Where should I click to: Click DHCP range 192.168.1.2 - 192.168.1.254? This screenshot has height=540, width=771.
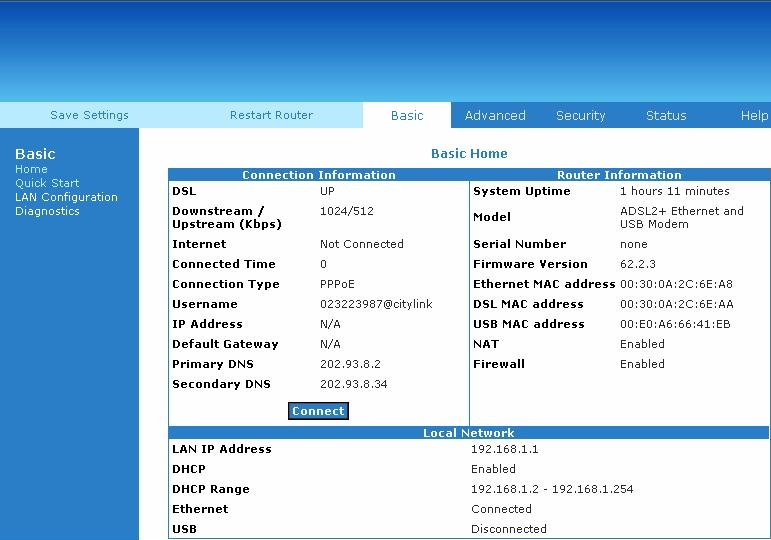552,489
